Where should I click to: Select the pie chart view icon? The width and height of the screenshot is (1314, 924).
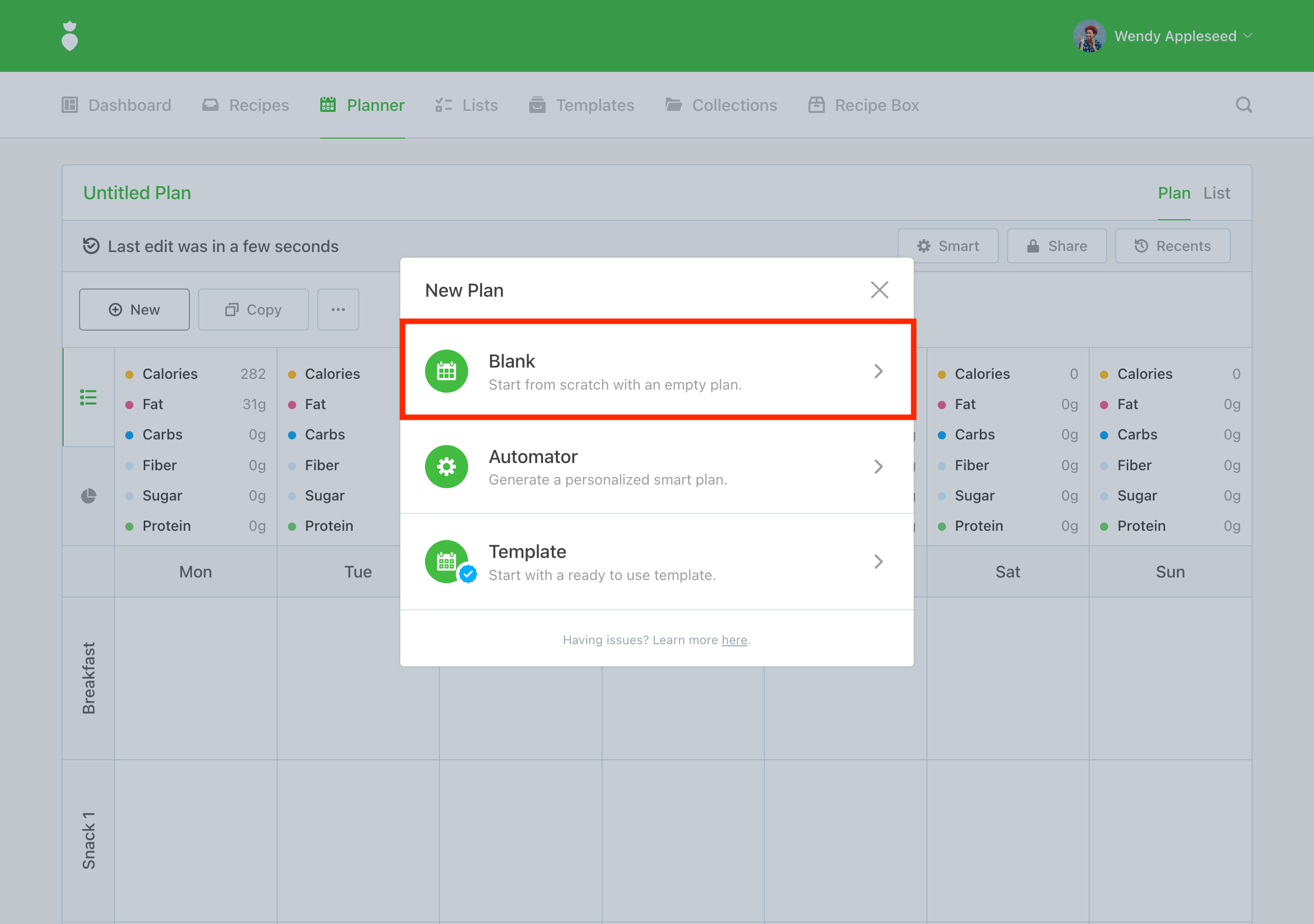click(x=88, y=496)
